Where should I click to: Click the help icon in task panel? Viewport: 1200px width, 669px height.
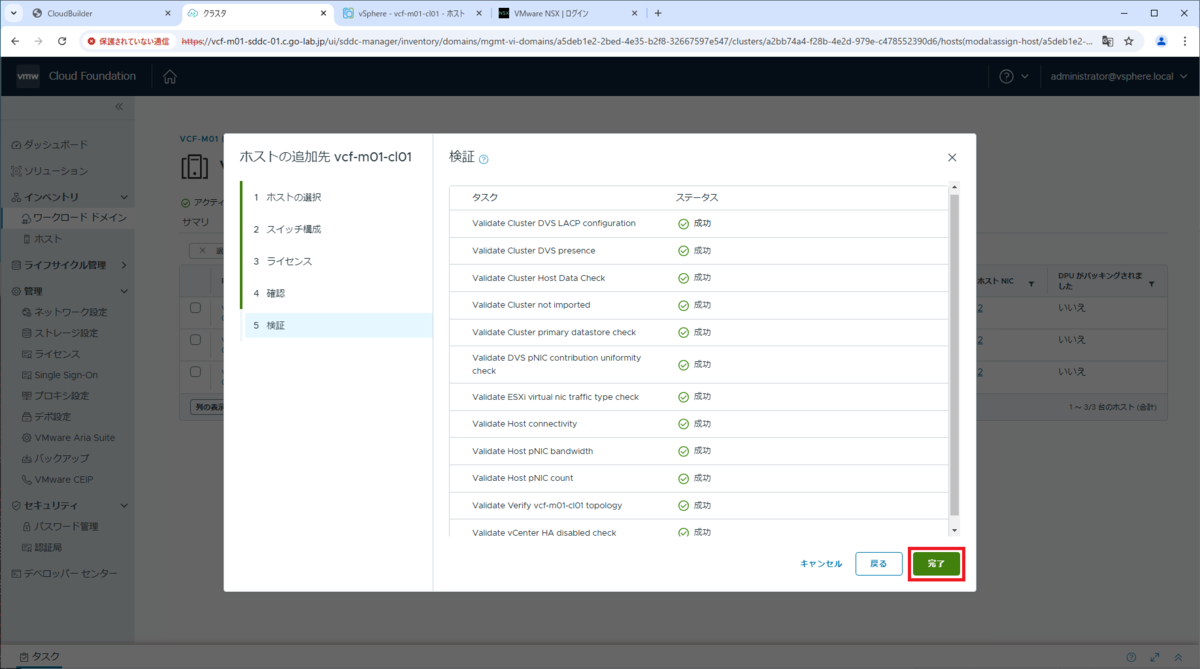click(1131, 657)
